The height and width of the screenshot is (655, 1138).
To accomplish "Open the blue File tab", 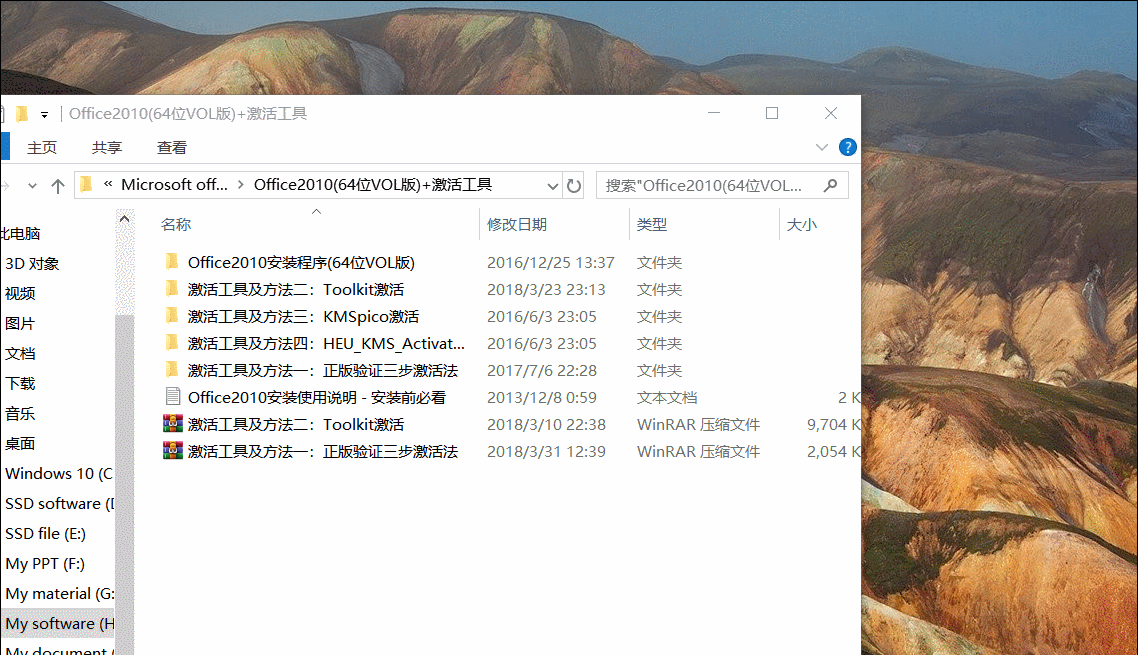I will point(5,146).
